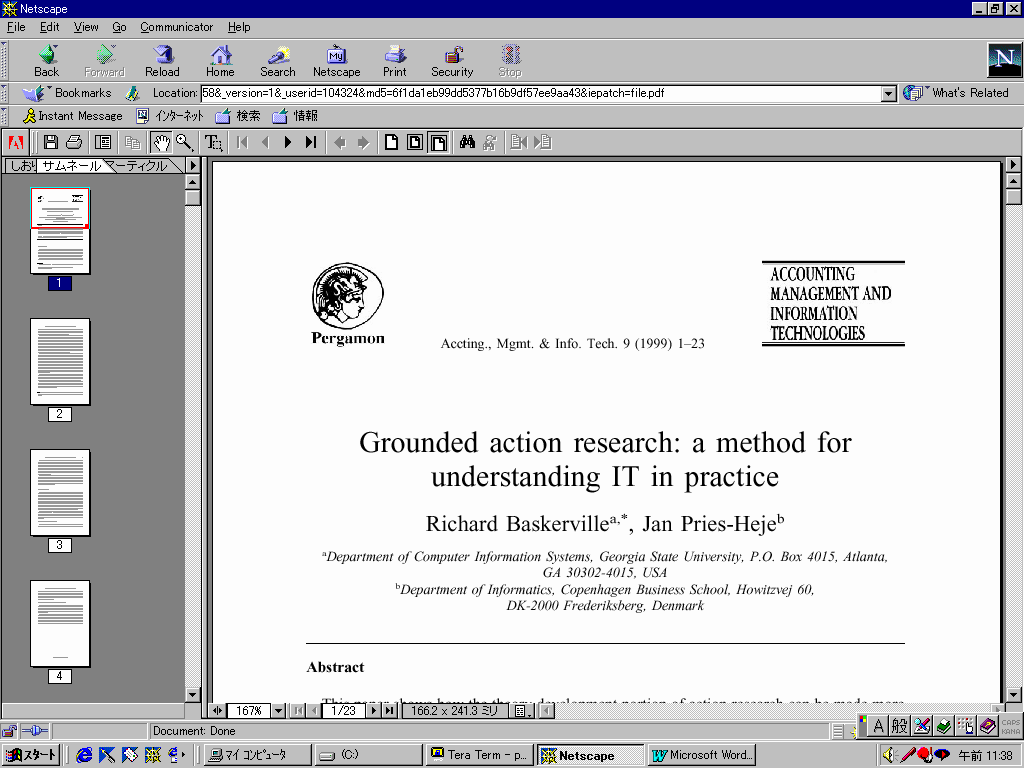Click the Bookmarks button

tap(67, 93)
